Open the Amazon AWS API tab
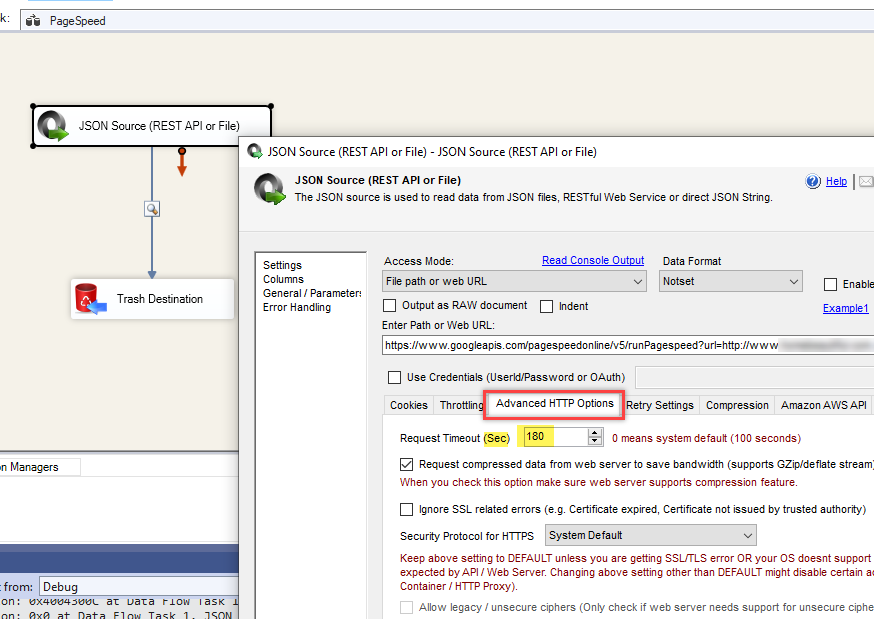This screenshot has height=619, width=874. point(823,405)
